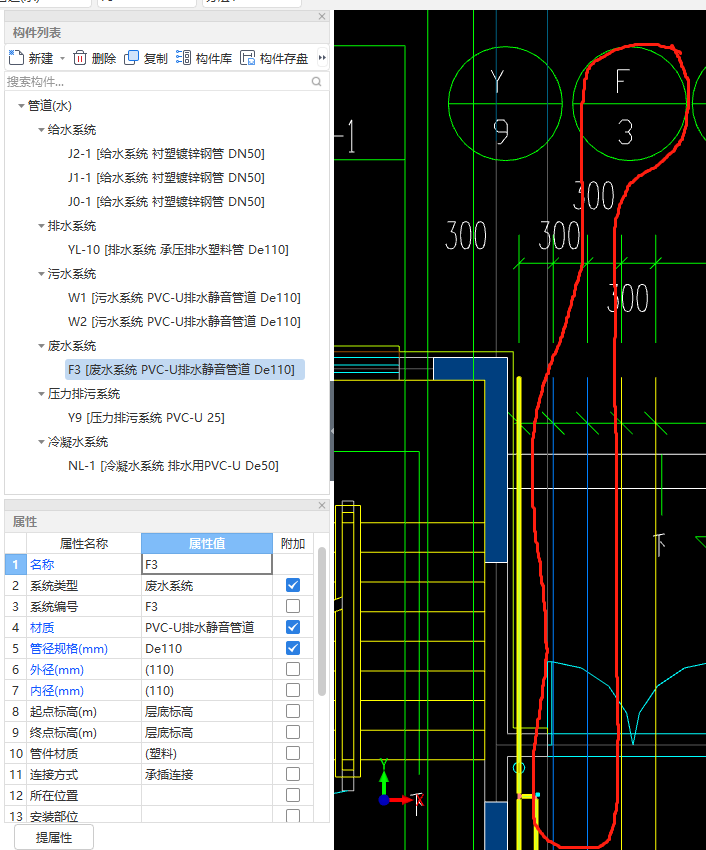Uncheck 附加 checkbox for 系统类型

[293, 585]
